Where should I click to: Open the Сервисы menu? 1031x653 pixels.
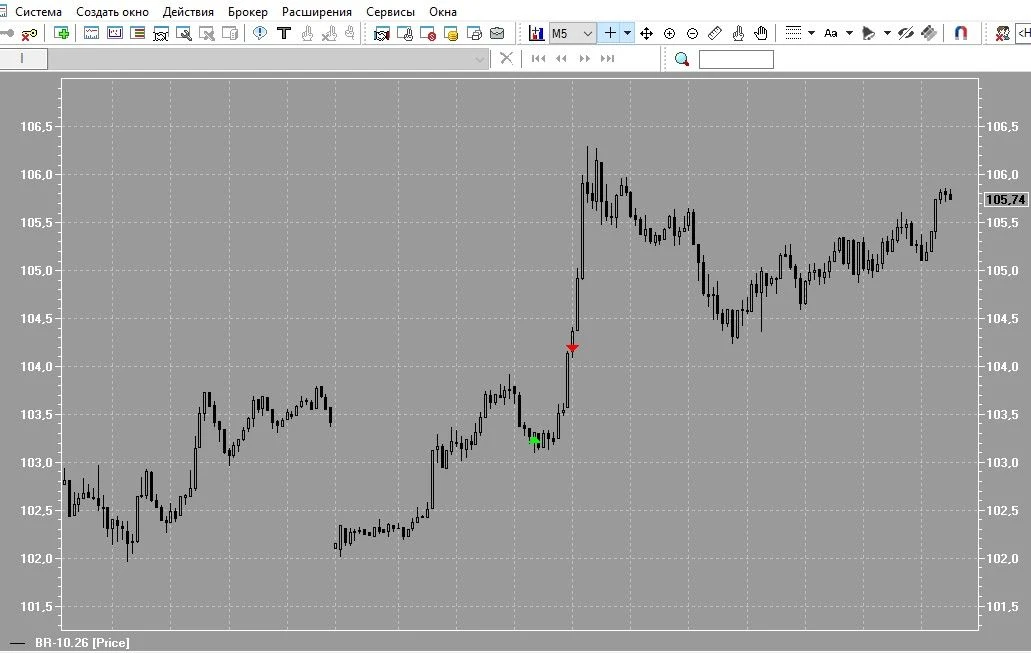tap(391, 12)
